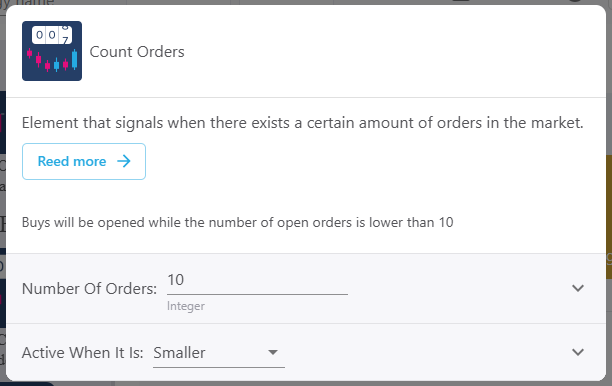612x386 pixels.
Task: Click the value 10 in orders field
Action: pos(176,280)
